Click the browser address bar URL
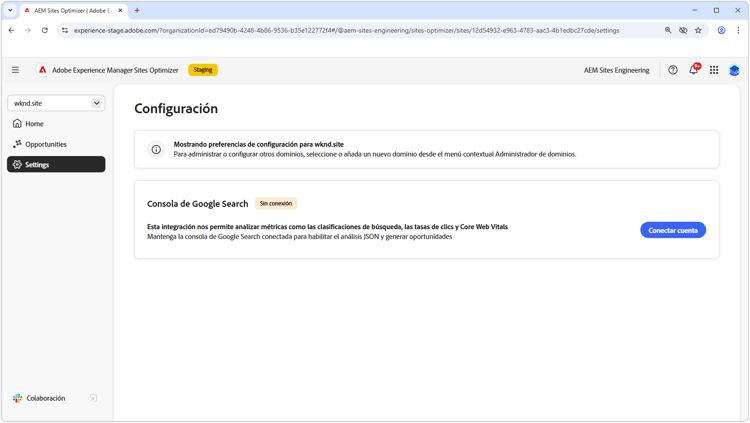Image resolution: width=750 pixels, height=423 pixels. [x=346, y=30]
